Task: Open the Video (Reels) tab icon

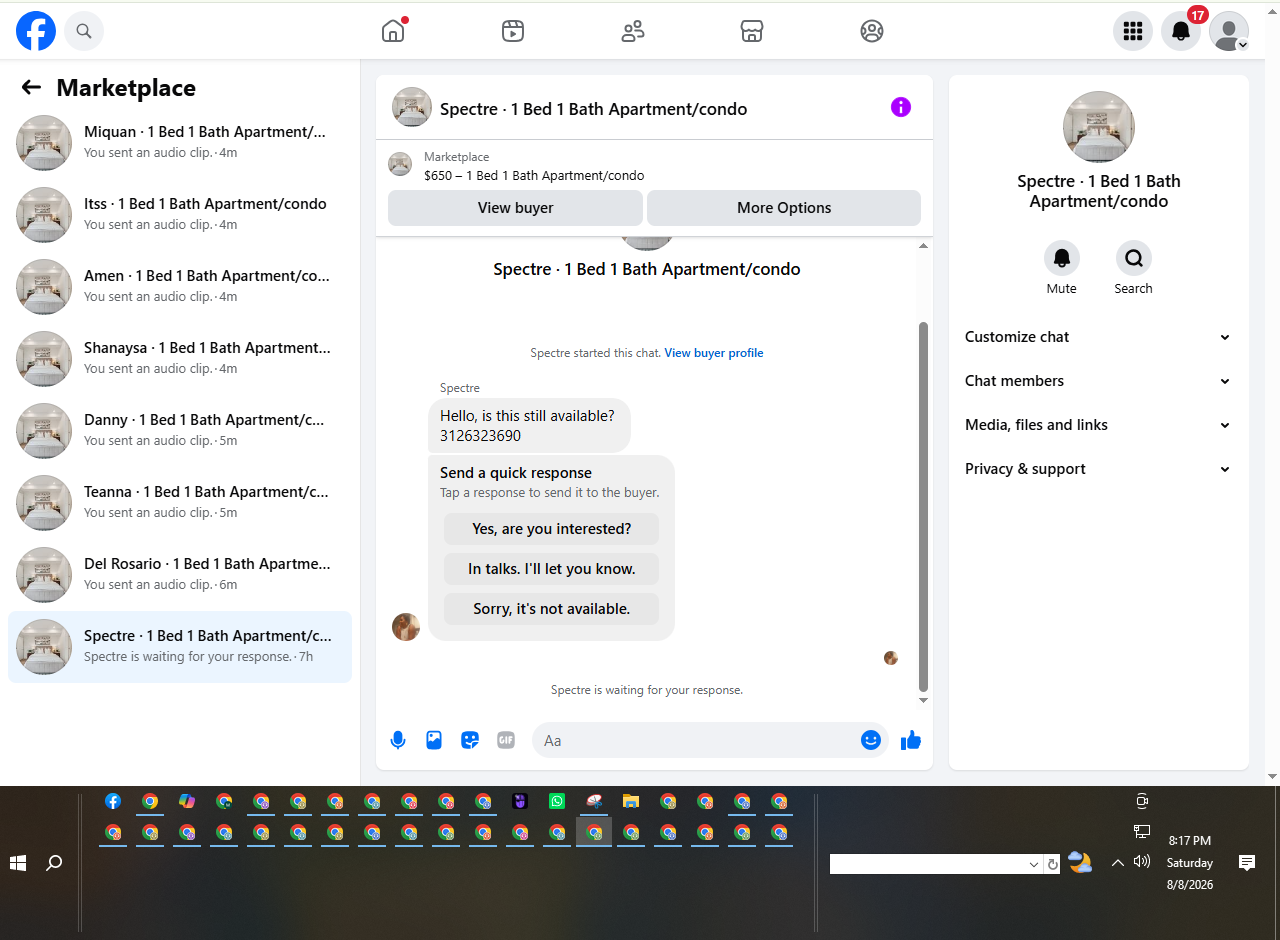Action: pos(513,31)
